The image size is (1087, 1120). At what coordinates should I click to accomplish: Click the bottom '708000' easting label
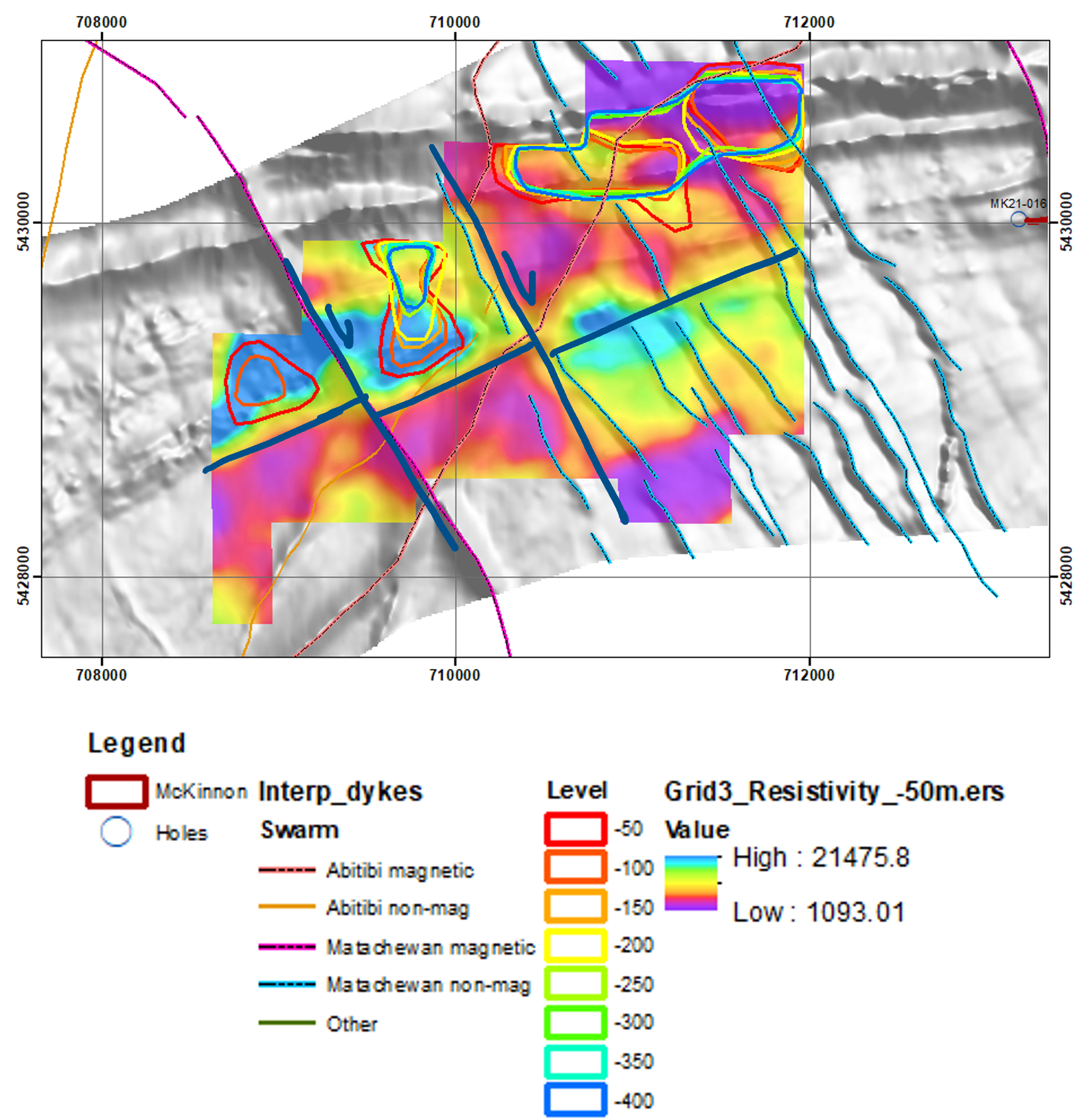pos(101,675)
